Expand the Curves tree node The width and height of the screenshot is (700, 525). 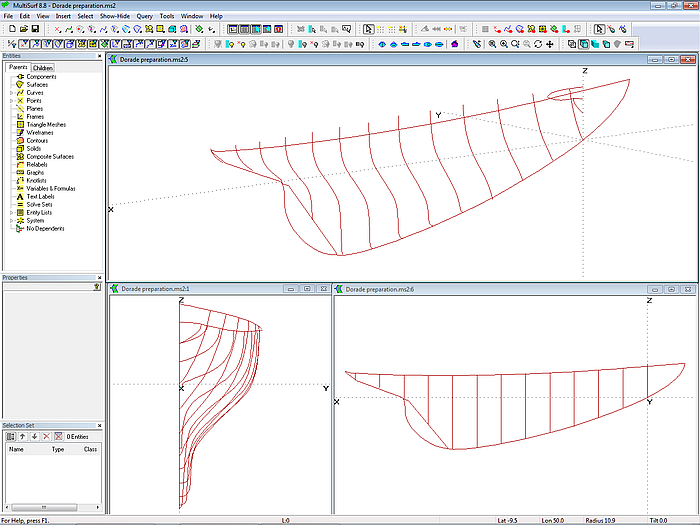coord(11,93)
